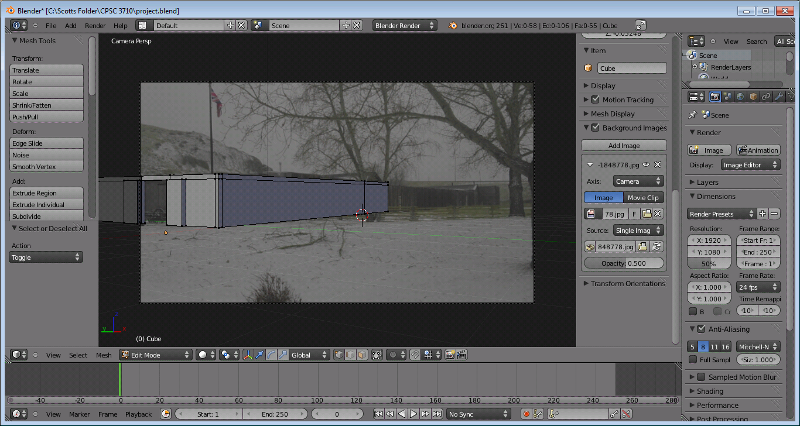
Task: Open the Constraints properties tab chain icon
Action: point(766,96)
